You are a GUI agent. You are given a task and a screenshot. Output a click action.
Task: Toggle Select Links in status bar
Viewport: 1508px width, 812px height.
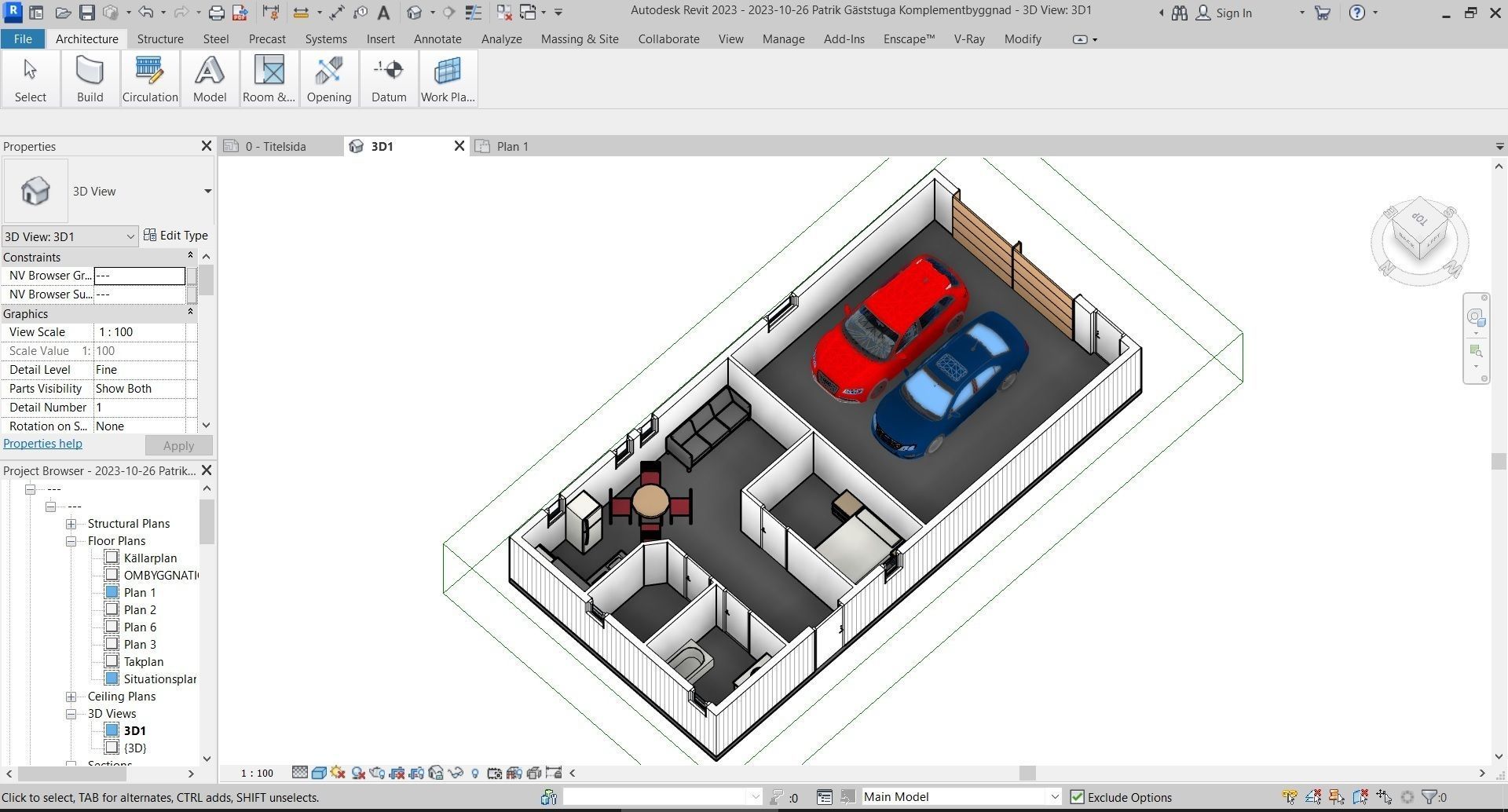pos(1289,797)
